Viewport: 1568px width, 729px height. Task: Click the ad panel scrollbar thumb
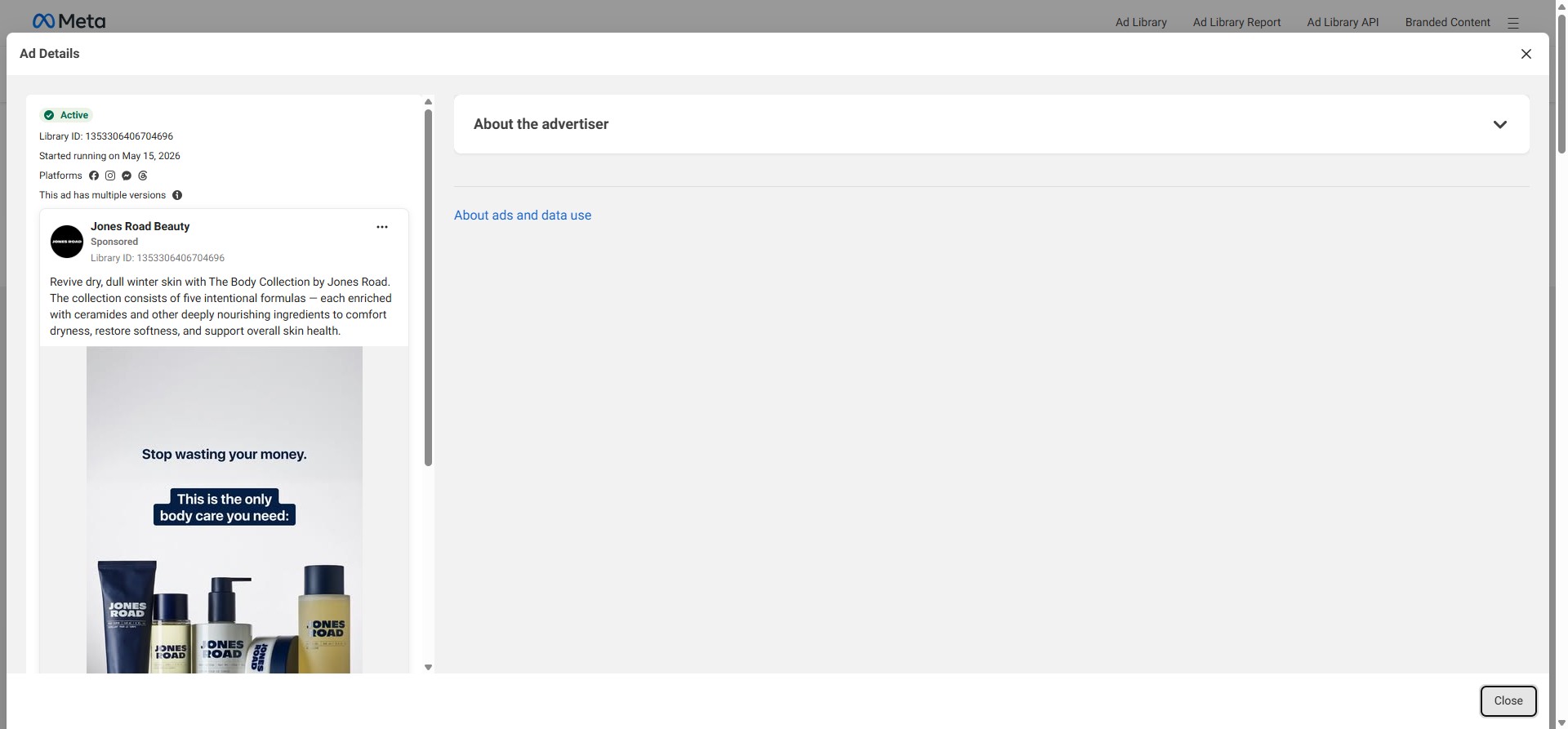coord(428,287)
